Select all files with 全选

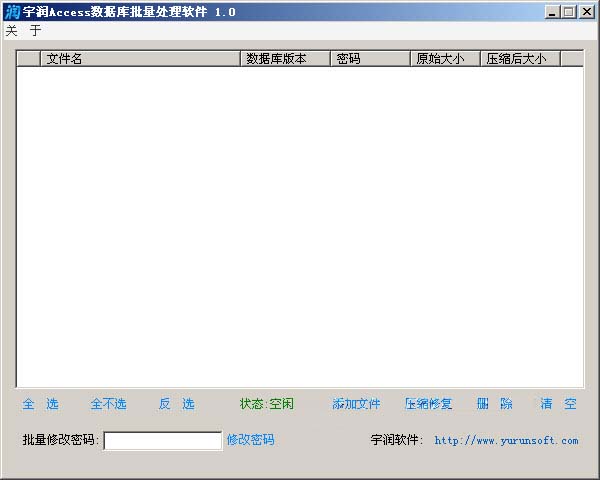(x=41, y=404)
